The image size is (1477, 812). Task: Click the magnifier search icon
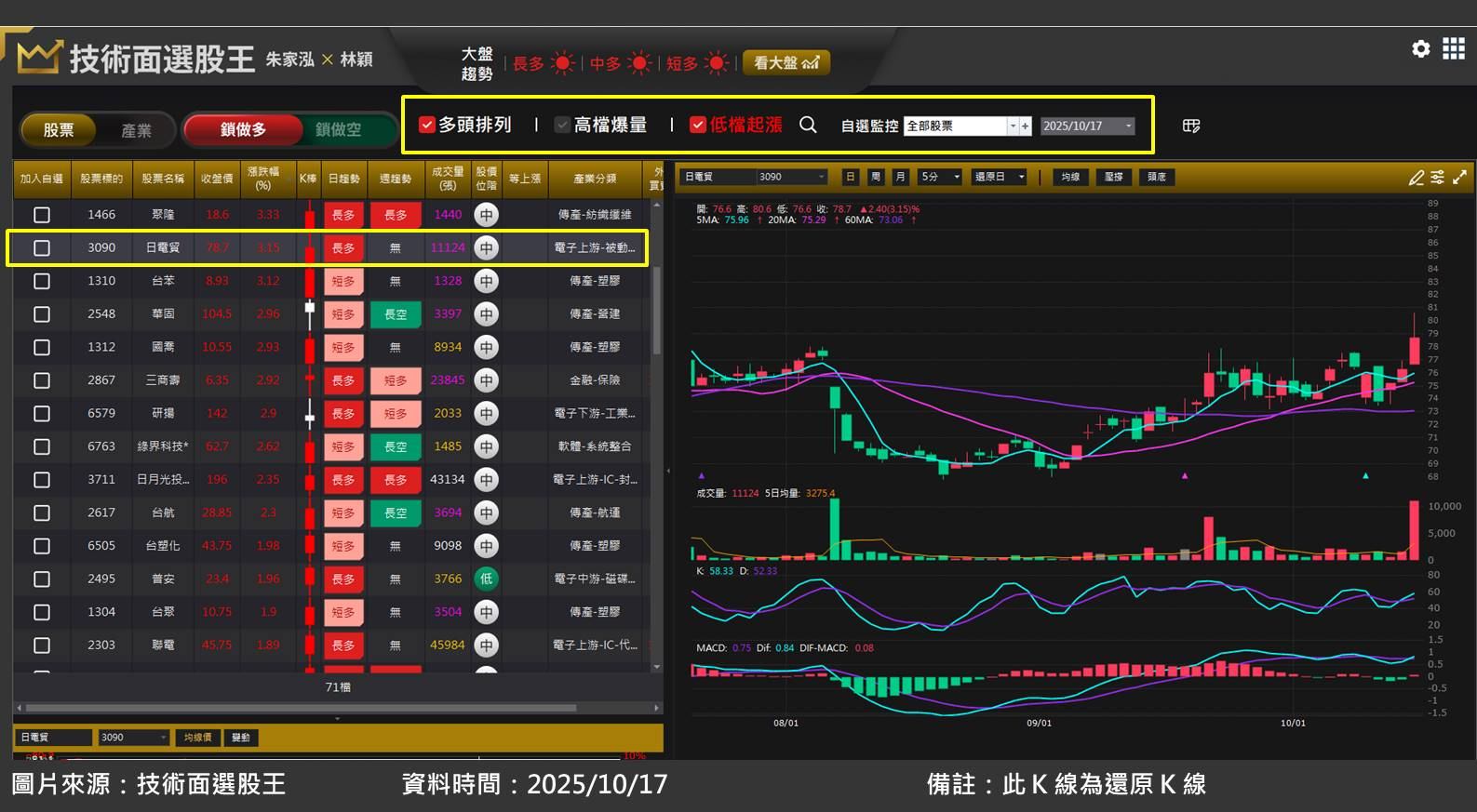click(808, 125)
